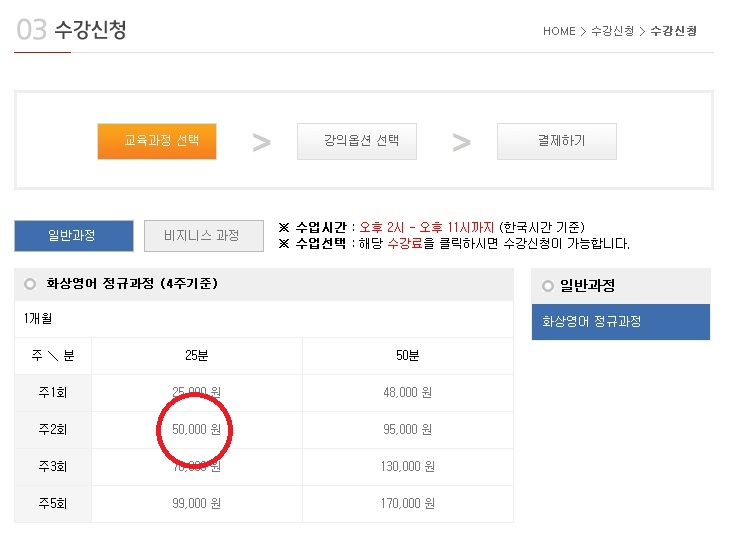
Task: Click the bullet icon beside sidebar 일반과정 header
Action: tap(547, 286)
